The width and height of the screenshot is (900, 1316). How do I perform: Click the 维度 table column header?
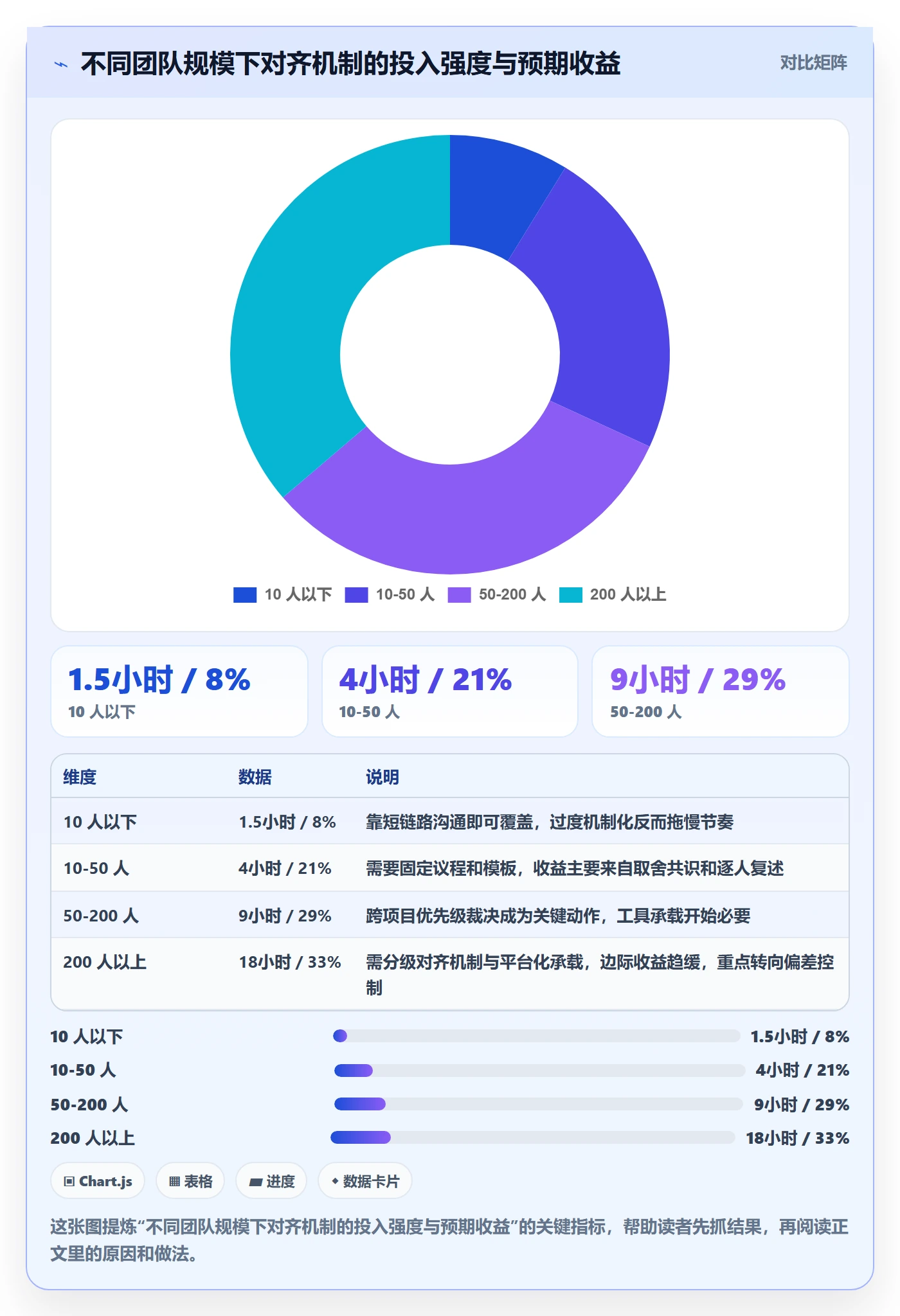tap(80, 777)
